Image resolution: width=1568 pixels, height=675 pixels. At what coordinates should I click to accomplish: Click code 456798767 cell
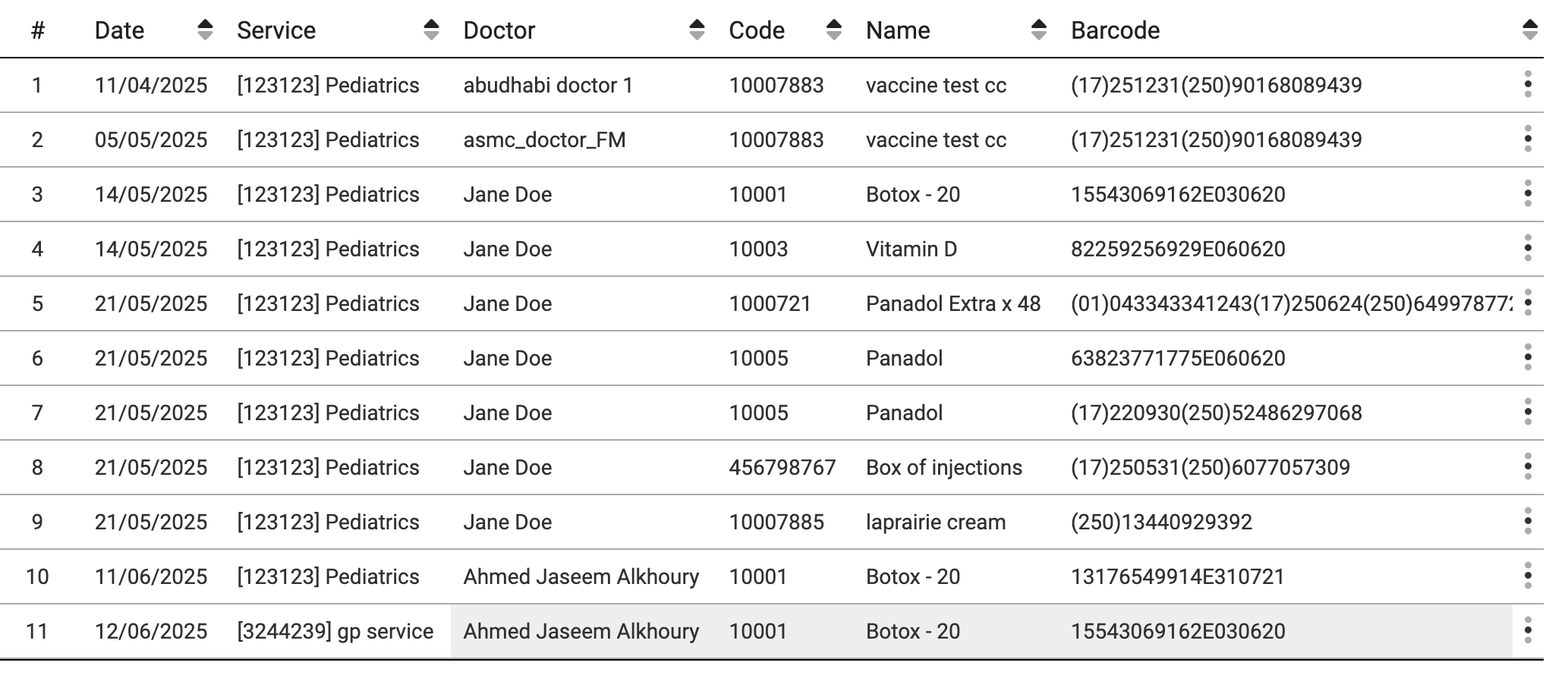pyautogui.click(x=782, y=467)
